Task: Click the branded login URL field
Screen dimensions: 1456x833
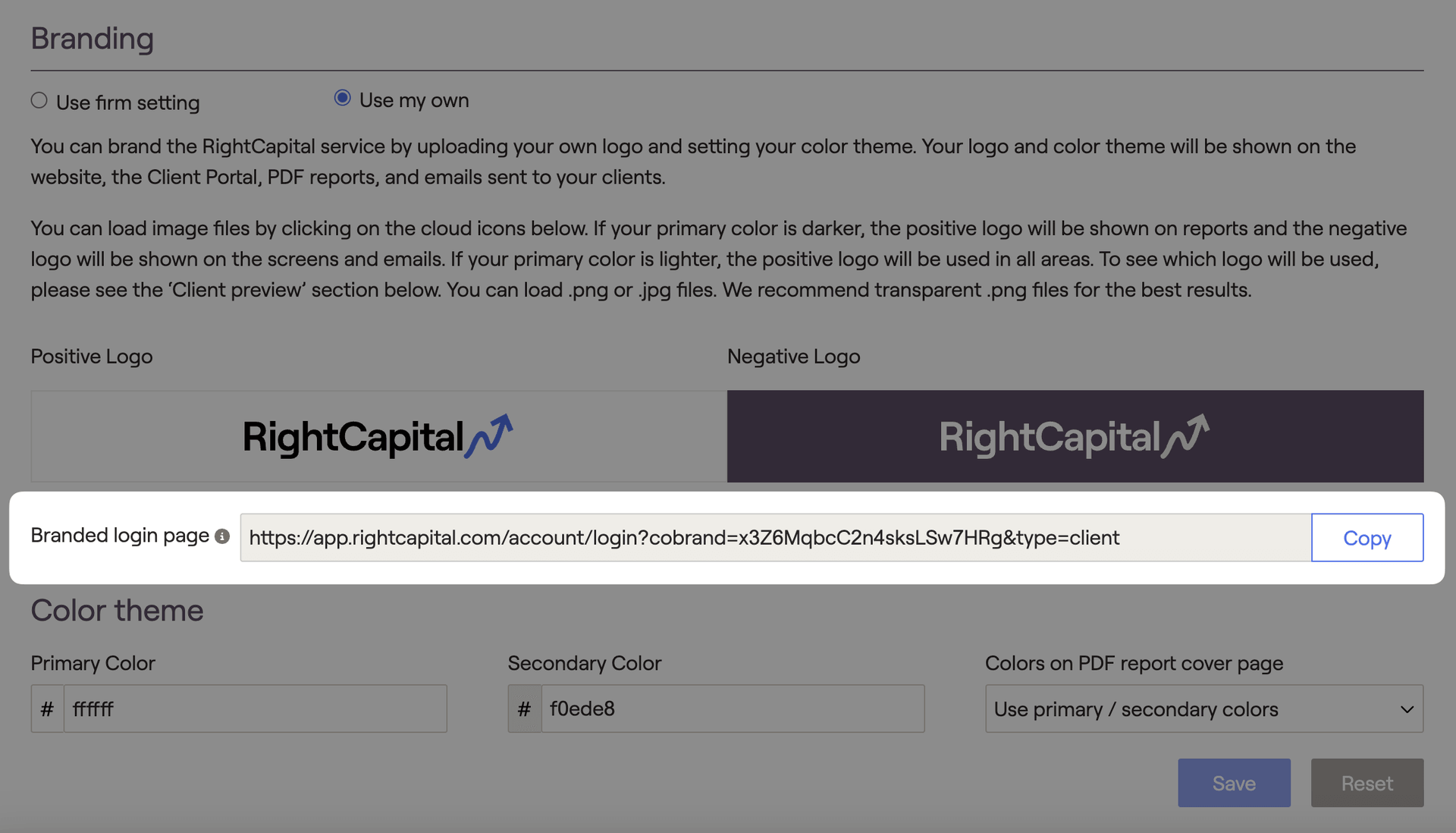Action: 776,538
